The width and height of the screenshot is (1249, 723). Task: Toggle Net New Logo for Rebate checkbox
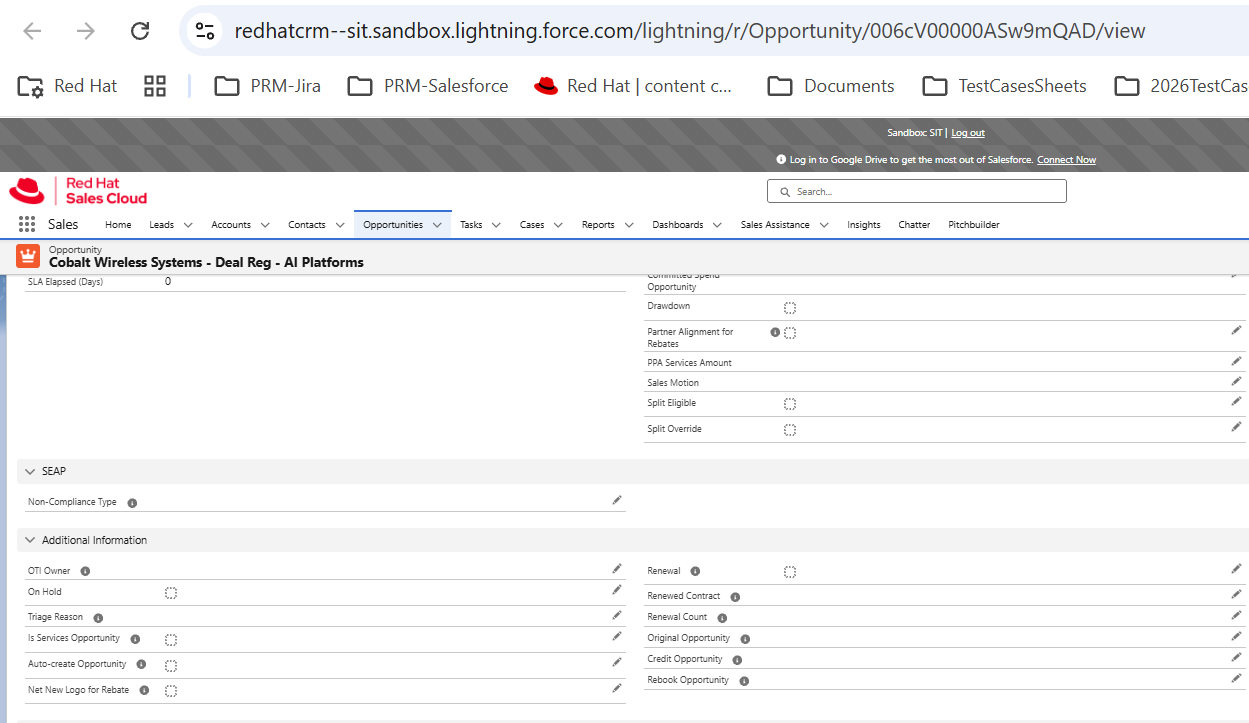click(171, 691)
